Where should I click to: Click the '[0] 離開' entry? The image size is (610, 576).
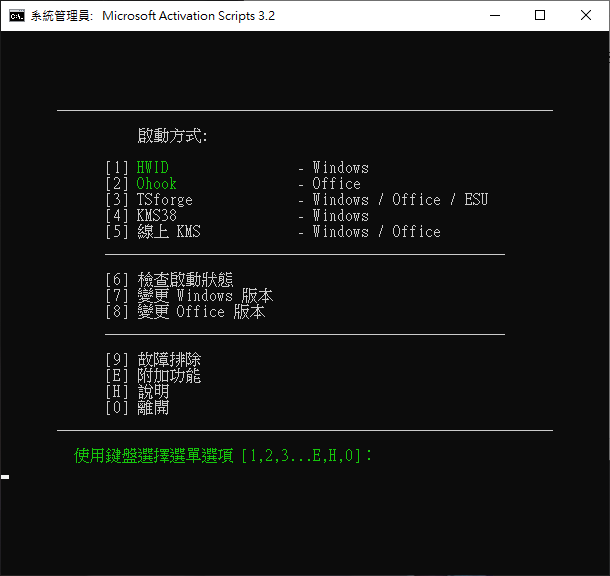[137, 408]
